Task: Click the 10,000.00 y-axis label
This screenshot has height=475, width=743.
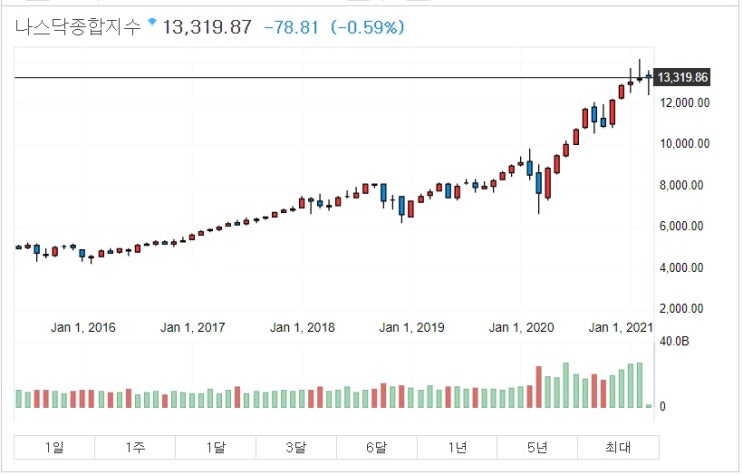Action: 684,144
